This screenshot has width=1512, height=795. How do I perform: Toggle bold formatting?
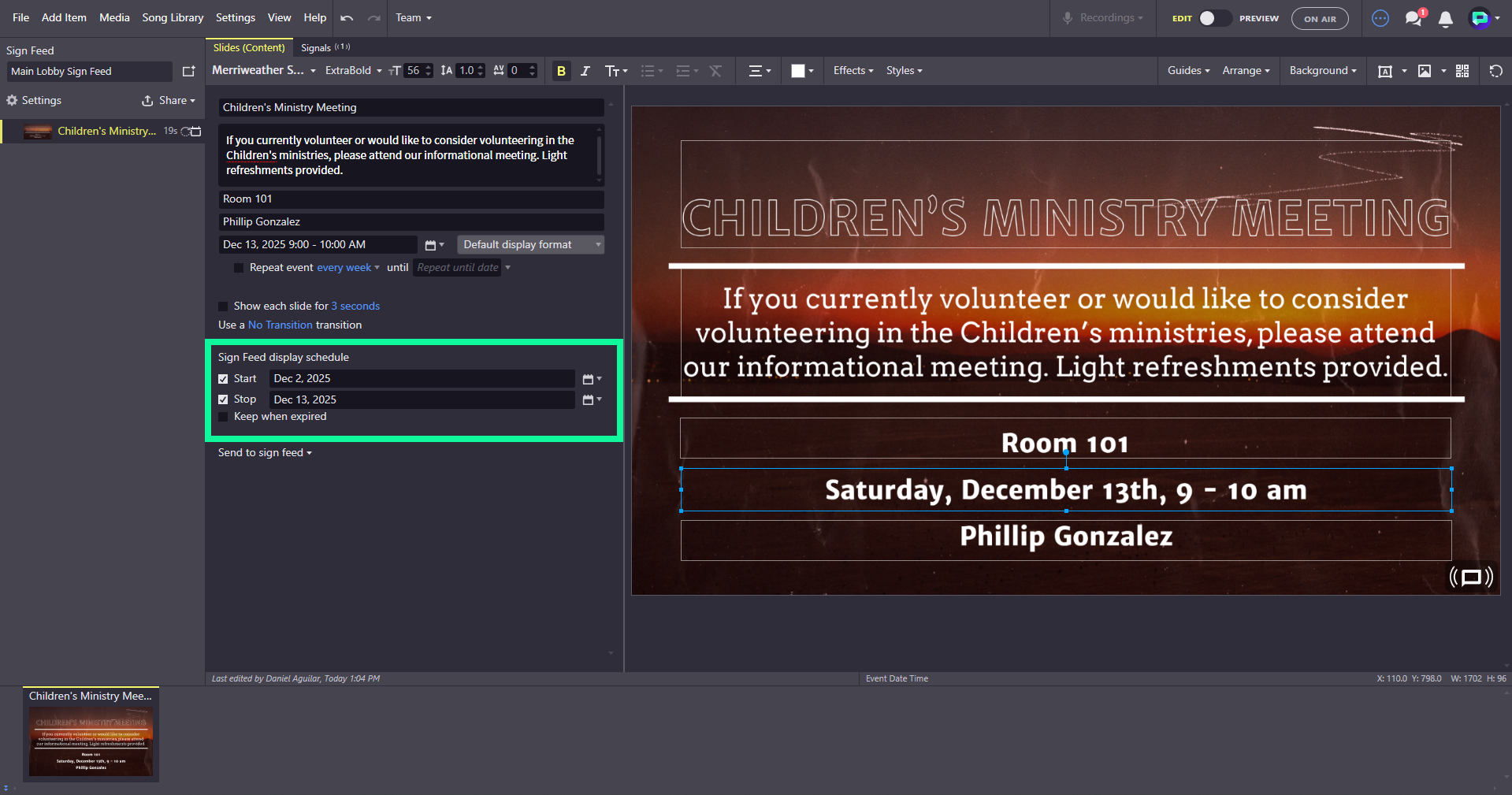tap(561, 71)
